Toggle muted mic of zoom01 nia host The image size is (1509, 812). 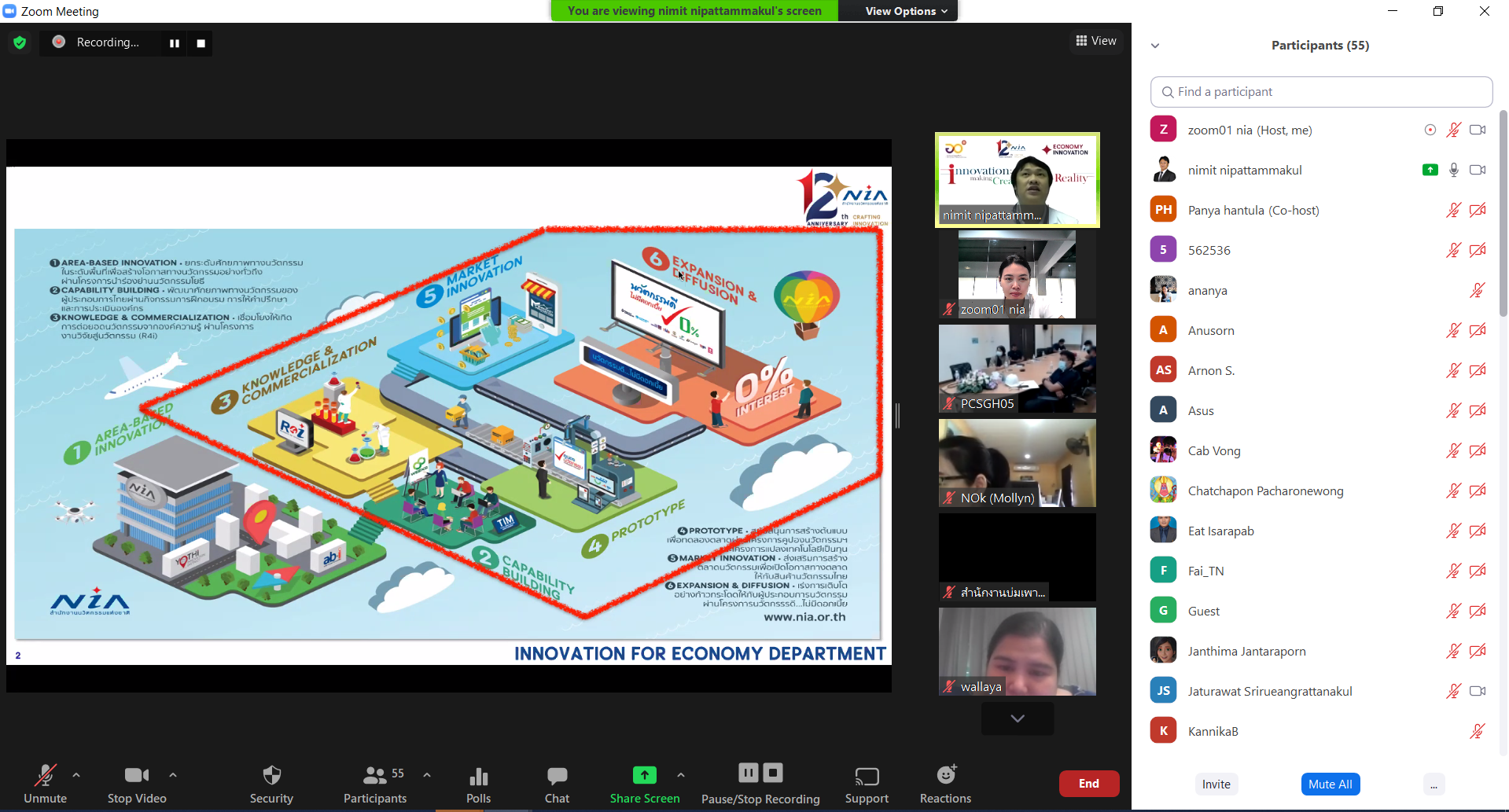tap(1454, 130)
